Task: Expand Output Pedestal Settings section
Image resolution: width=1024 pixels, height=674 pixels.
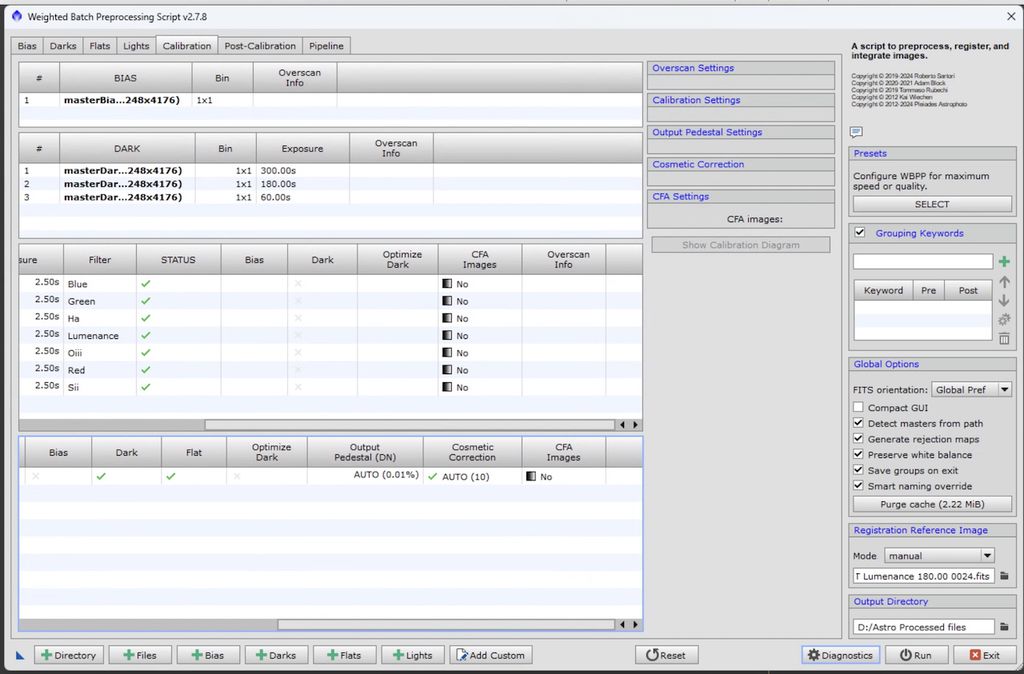Action: [741, 132]
